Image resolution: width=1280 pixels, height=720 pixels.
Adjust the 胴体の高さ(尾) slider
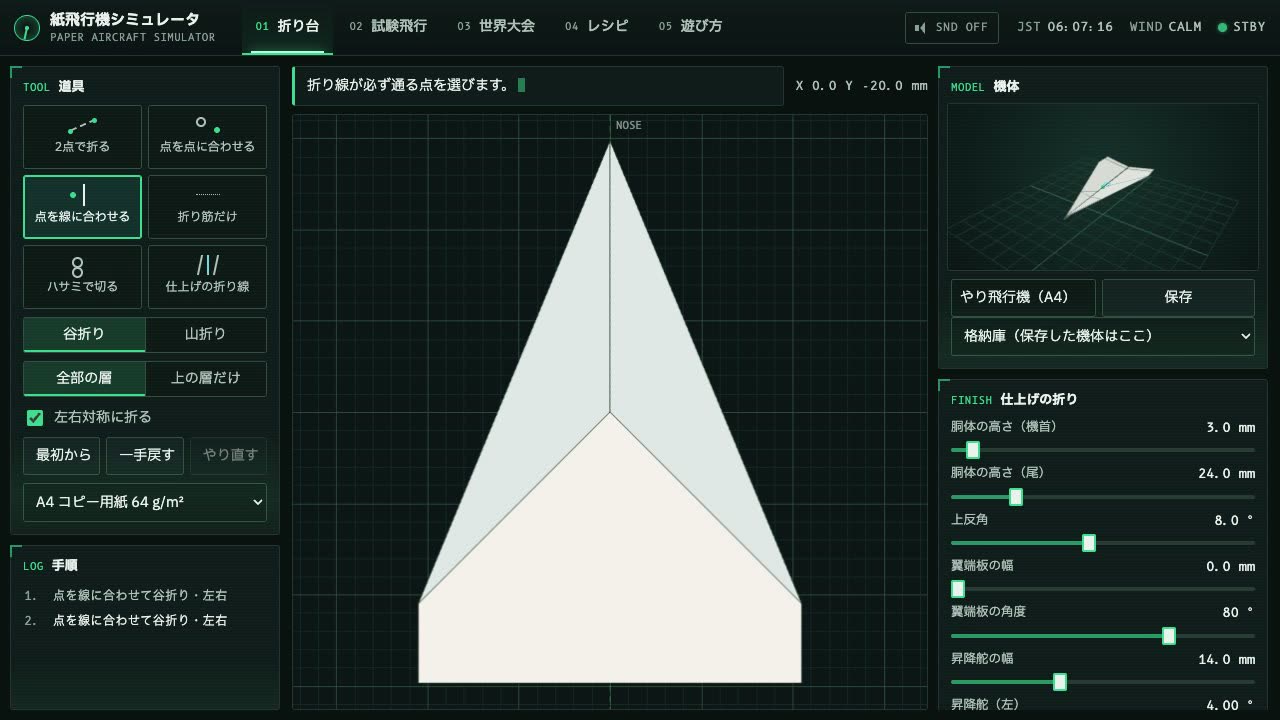click(x=1103, y=497)
